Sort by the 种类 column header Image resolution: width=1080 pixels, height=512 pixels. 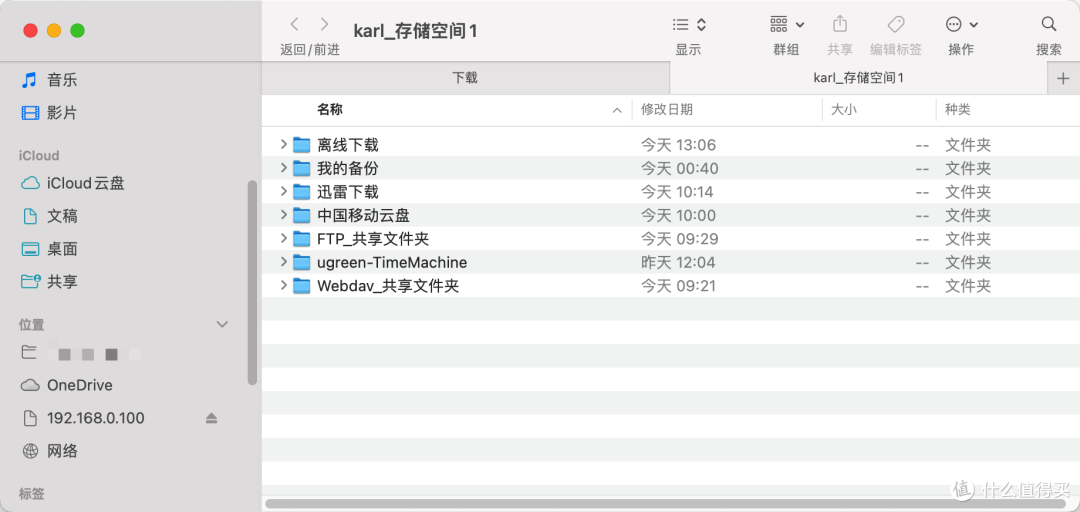tap(957, 110)
